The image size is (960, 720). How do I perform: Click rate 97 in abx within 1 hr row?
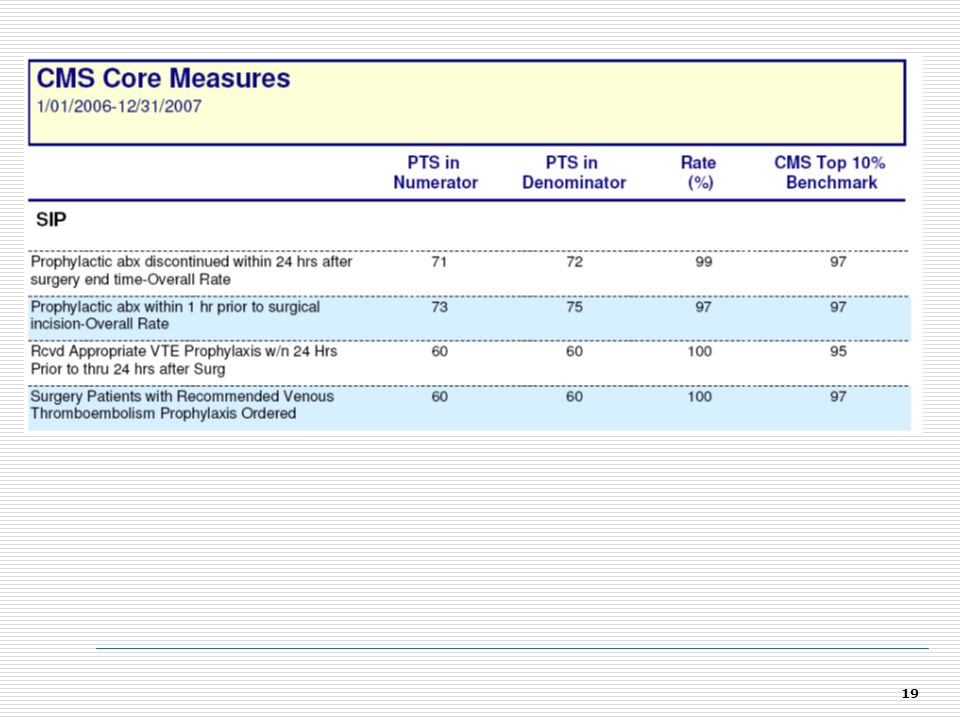tap(703, 307)
